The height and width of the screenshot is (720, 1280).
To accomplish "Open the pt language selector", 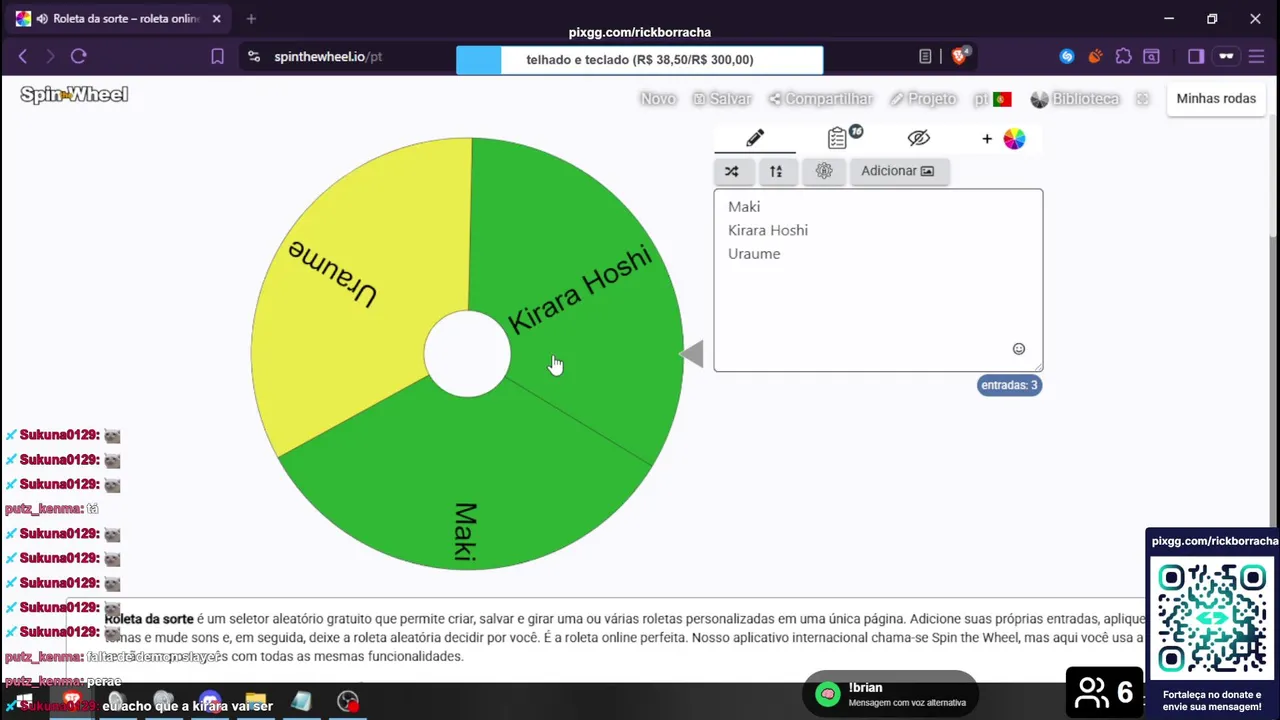I will (x=993, y=99).
